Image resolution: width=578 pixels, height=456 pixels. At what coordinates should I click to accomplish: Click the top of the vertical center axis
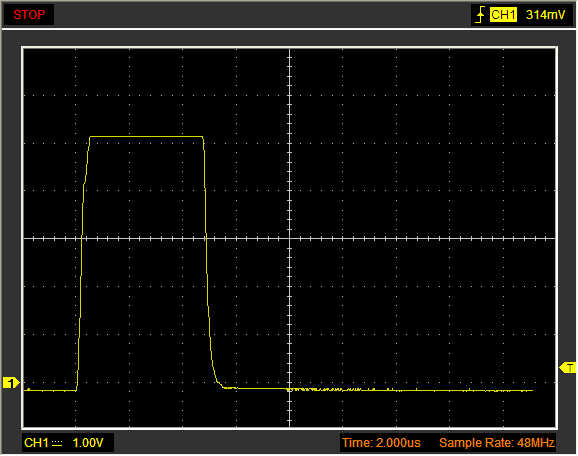coord(290,53)
